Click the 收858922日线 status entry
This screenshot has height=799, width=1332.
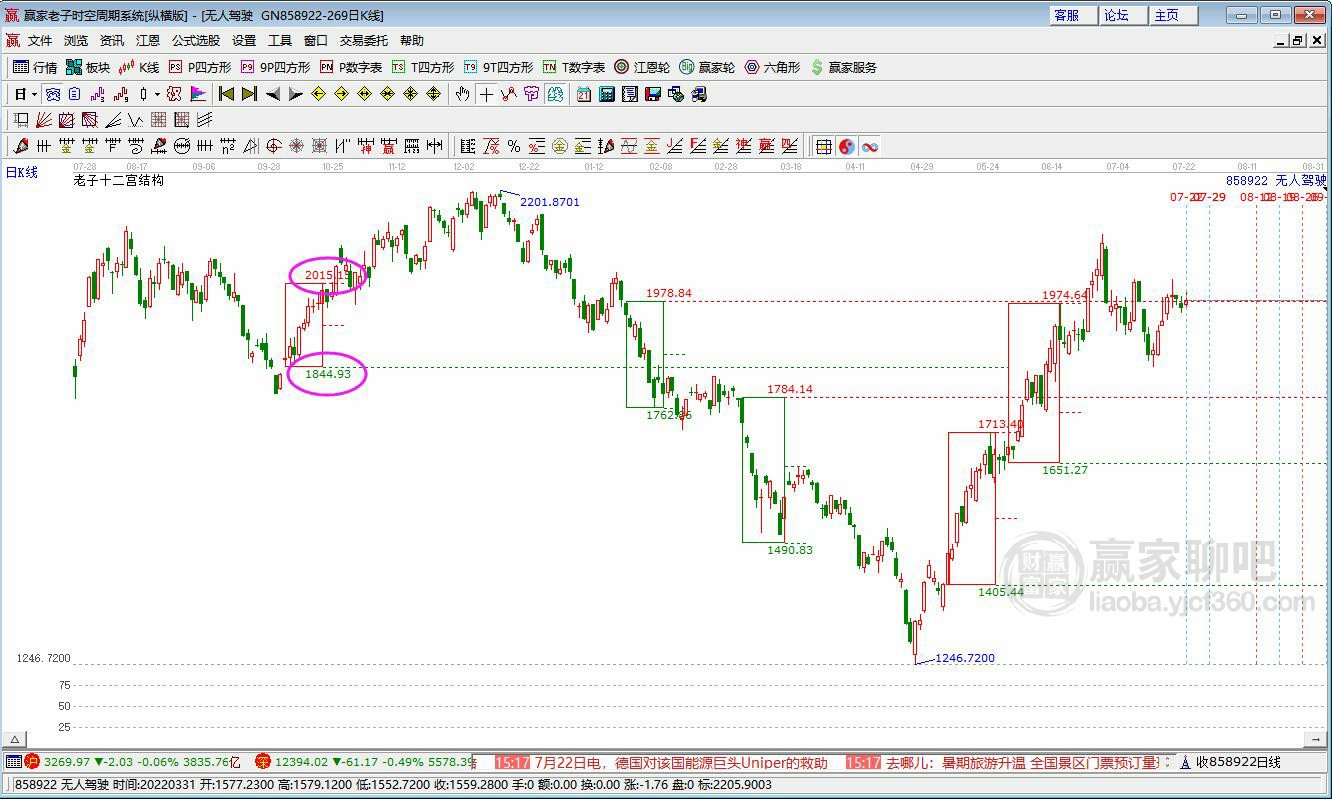pyautogui.click(x=1238, y=763)
